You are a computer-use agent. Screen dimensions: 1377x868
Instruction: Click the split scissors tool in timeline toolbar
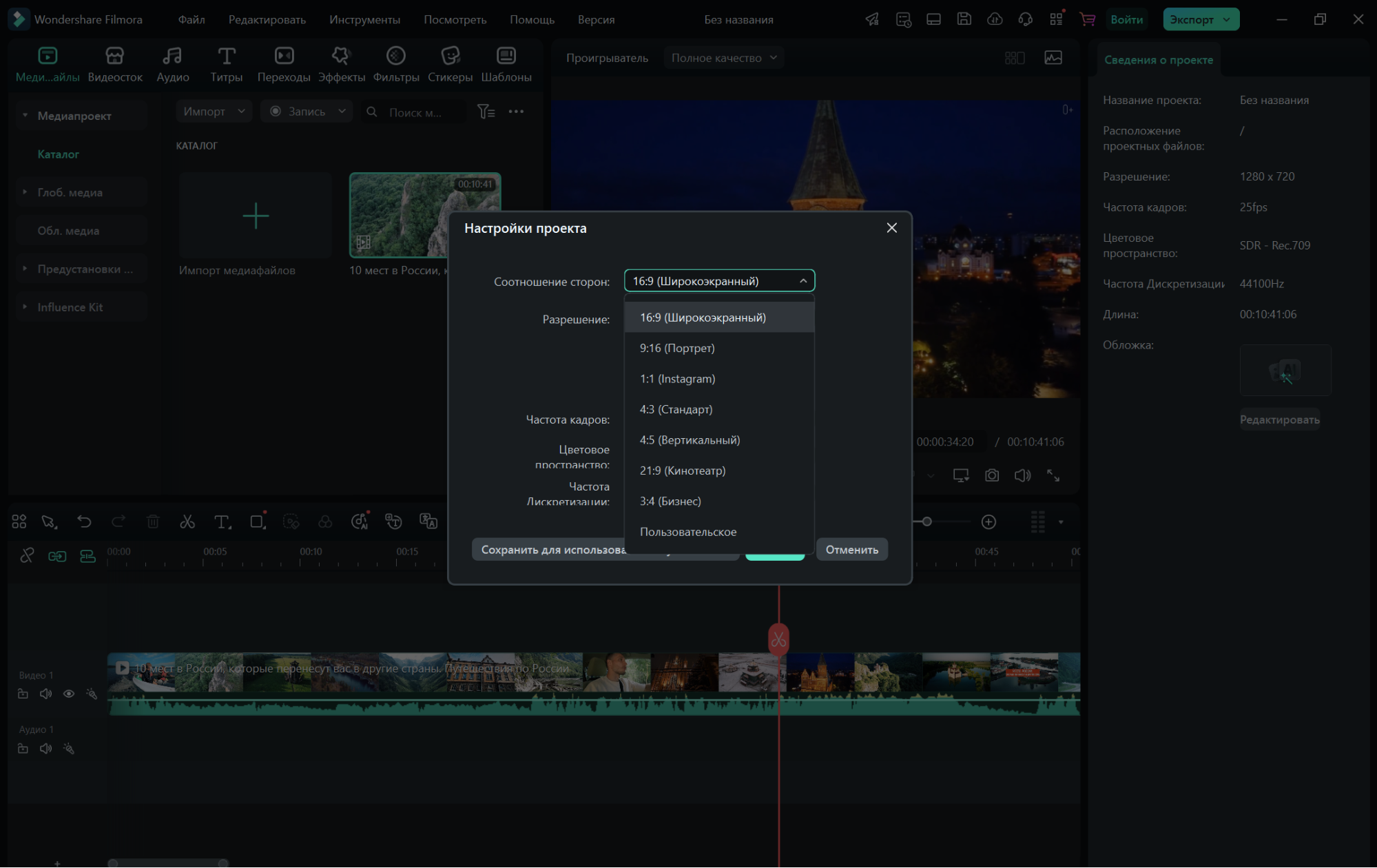187,522
